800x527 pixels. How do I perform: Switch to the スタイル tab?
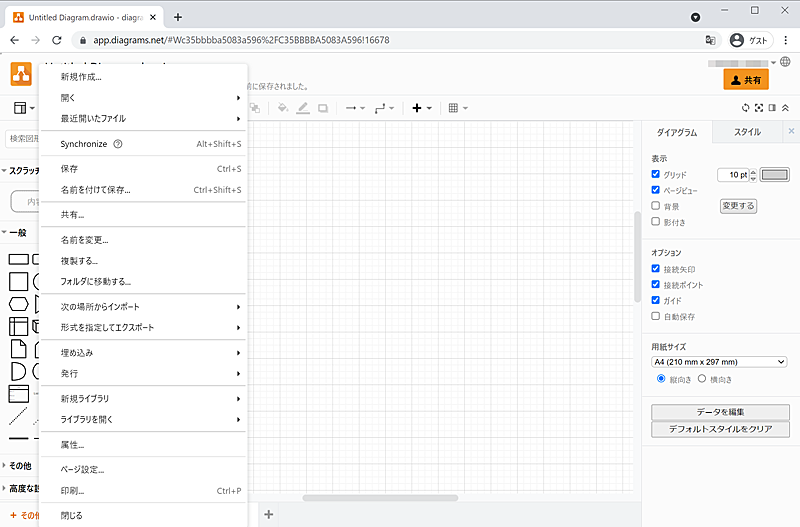747,132
